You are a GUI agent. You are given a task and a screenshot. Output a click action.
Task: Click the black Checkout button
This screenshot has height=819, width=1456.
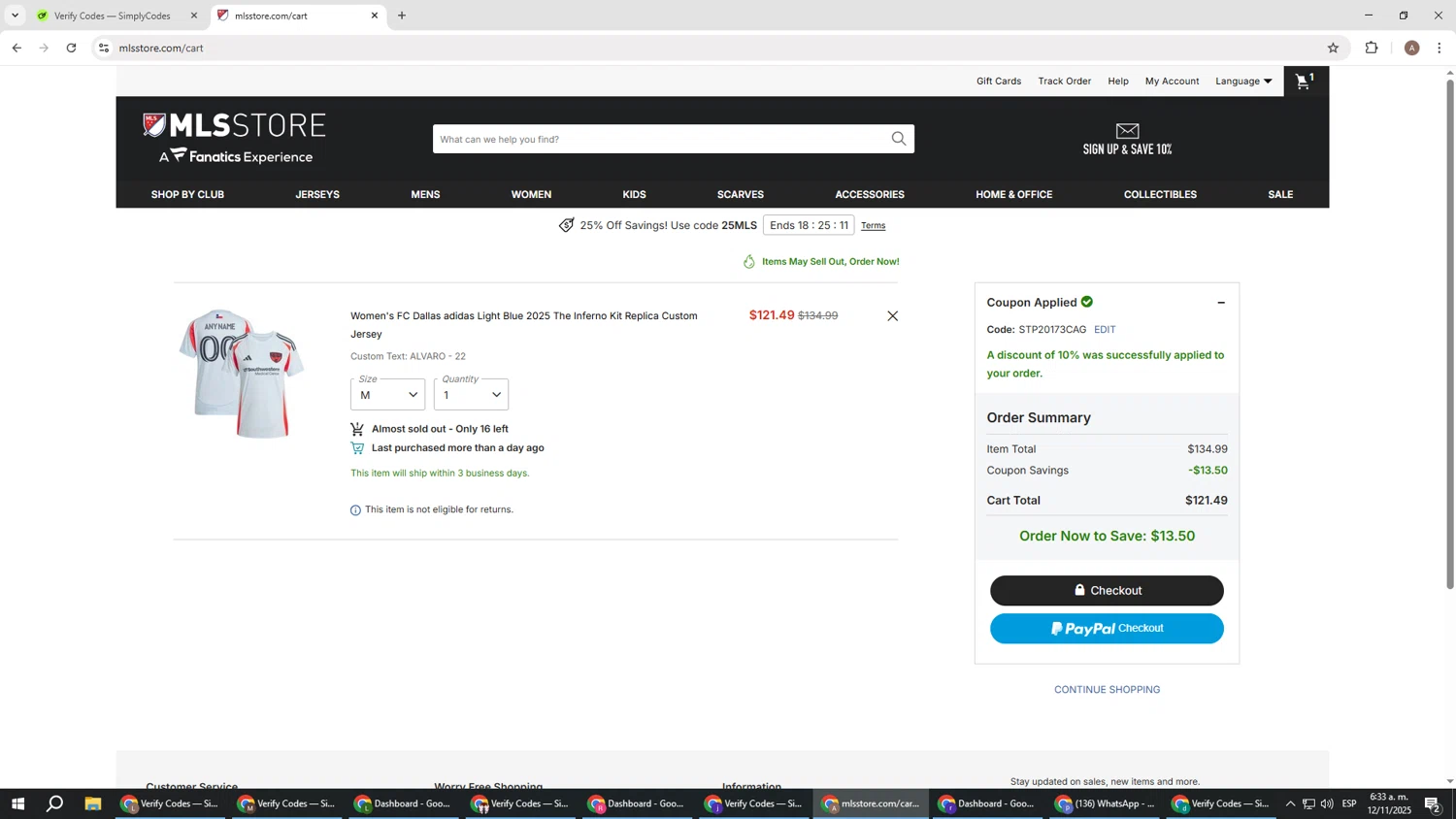pyautogui.click(x=1107, y=591)
